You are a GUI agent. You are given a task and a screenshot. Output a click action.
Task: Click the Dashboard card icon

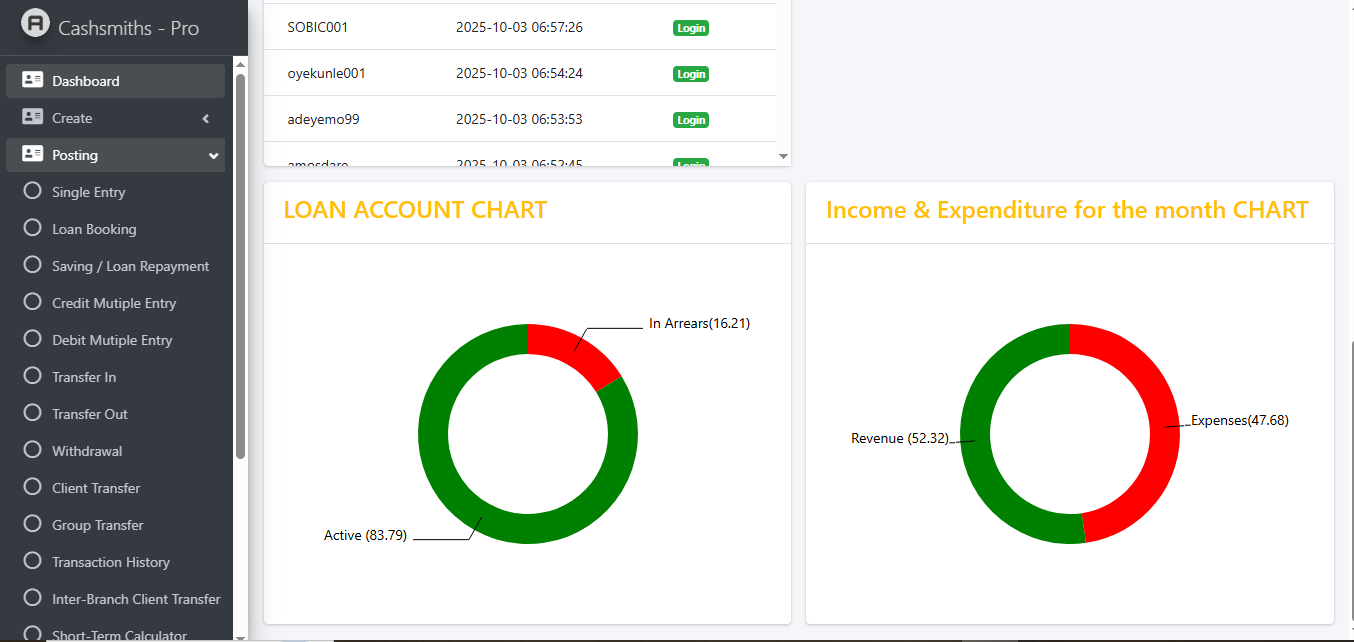32,80
